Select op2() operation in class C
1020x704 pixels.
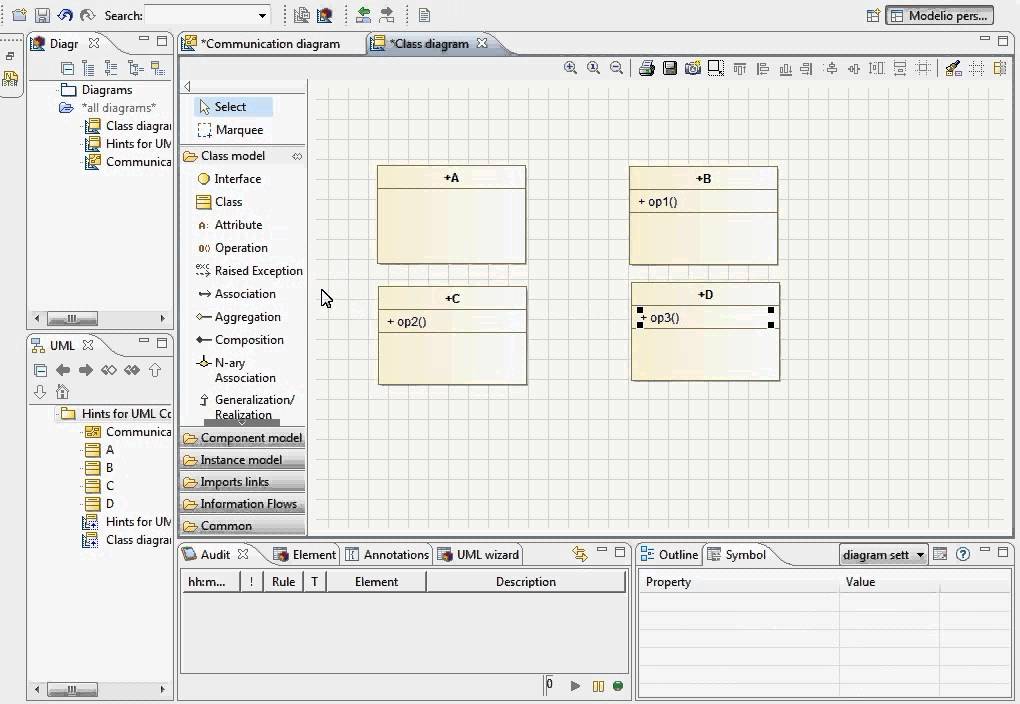coord(407,321)
